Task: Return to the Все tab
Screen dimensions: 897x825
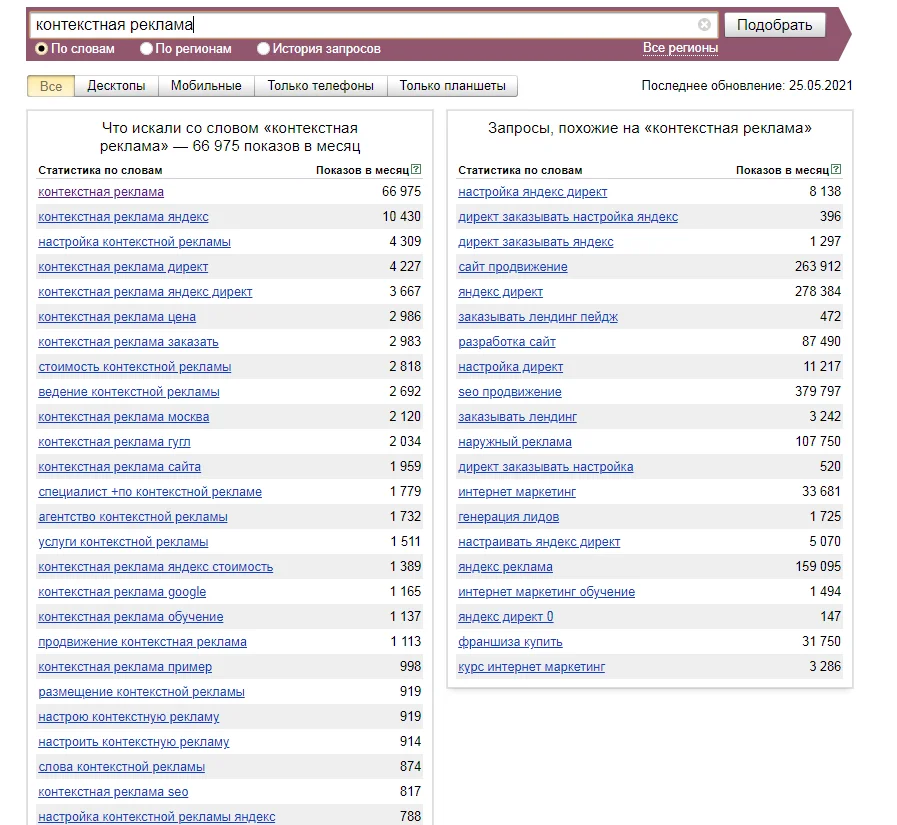Action: pyautogui.click(x=49, y=86)
